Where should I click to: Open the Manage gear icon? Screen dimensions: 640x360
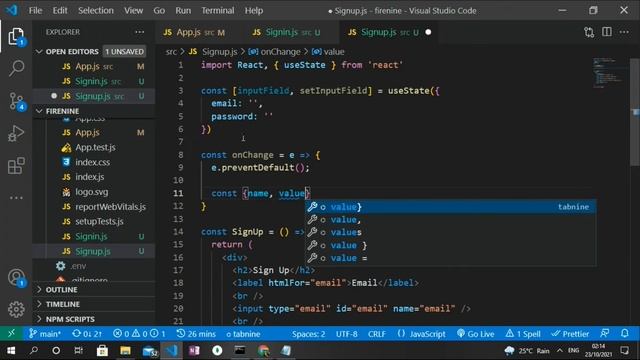point(16,309)
